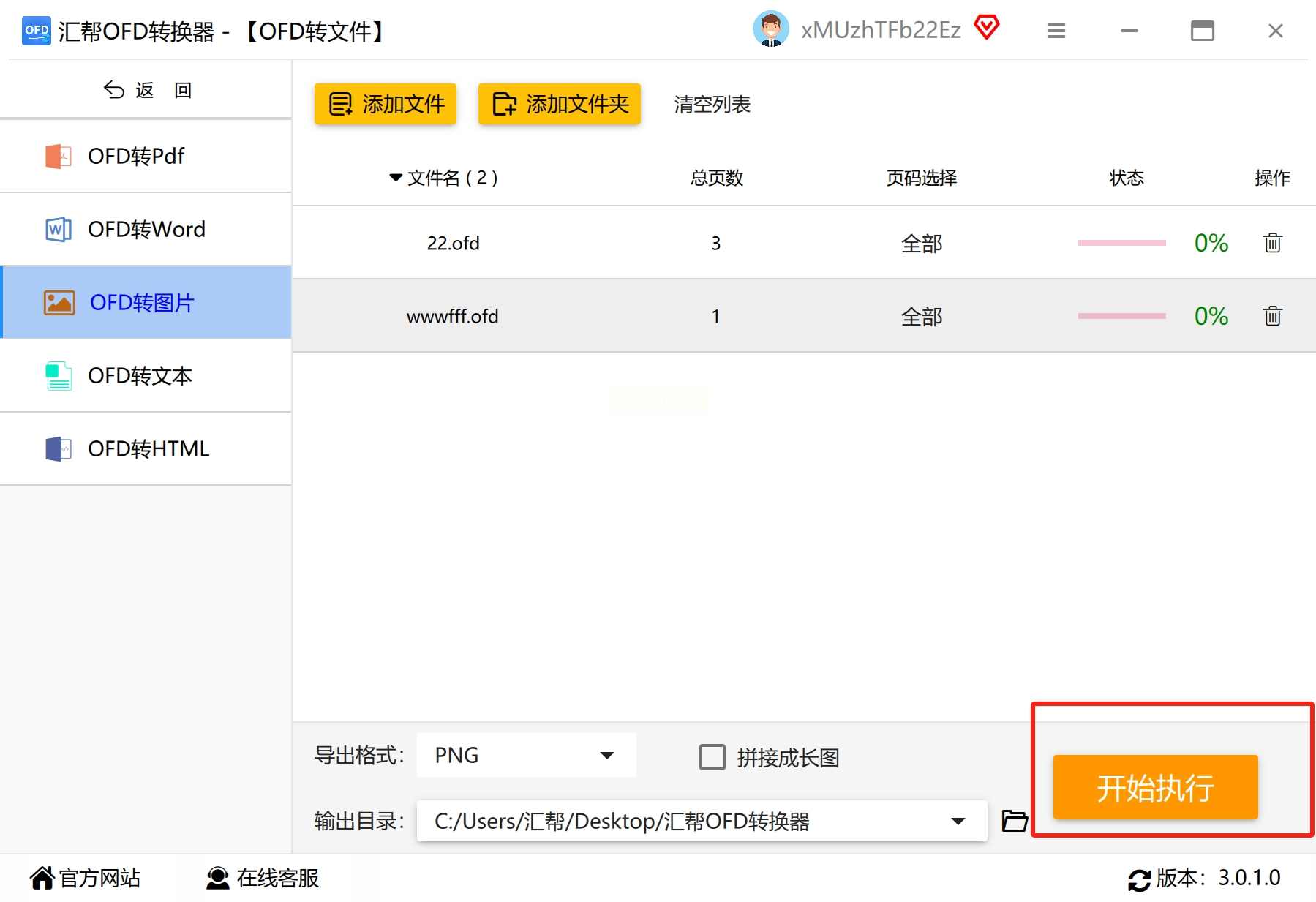The height and width of the screenshot is (902, 1316).
Task: Enable the 拼接成长图 checkbox
Action: (x=712, y=757)
